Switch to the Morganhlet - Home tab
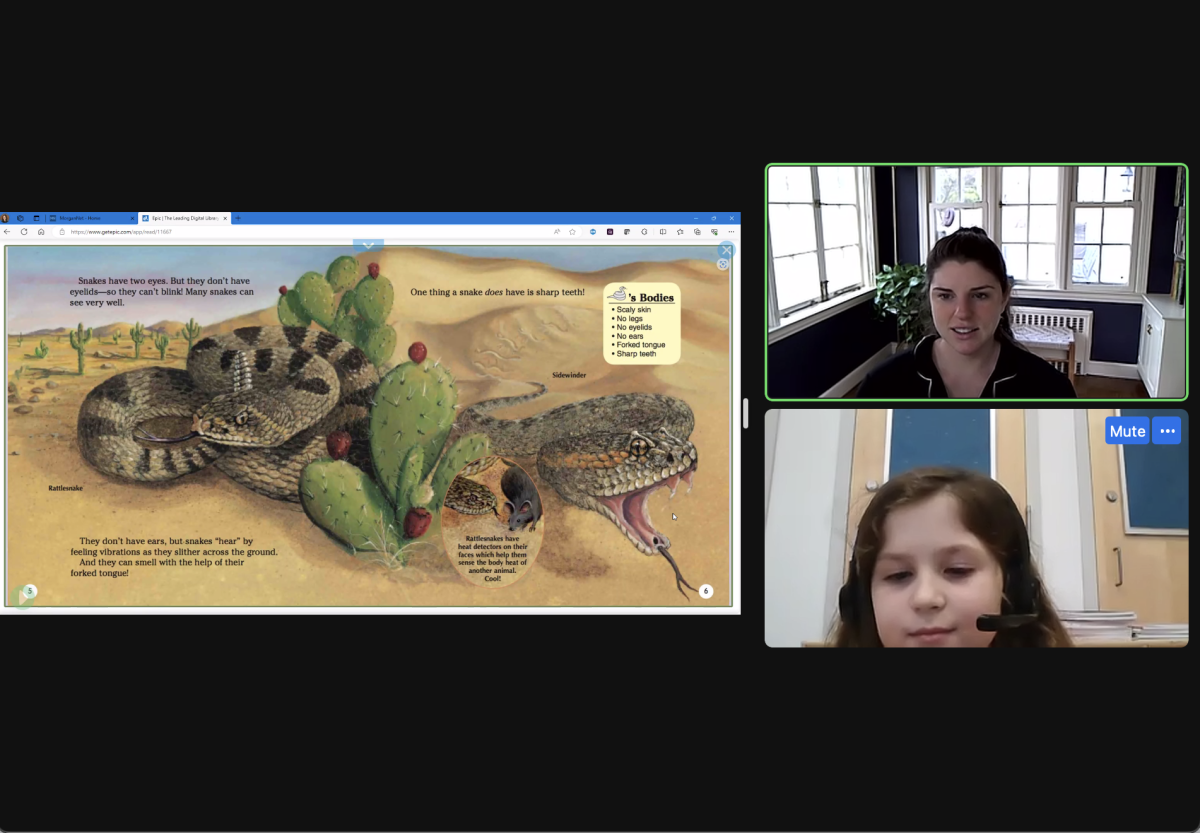The image size is (1200, 833). click(x=90, y=218)
